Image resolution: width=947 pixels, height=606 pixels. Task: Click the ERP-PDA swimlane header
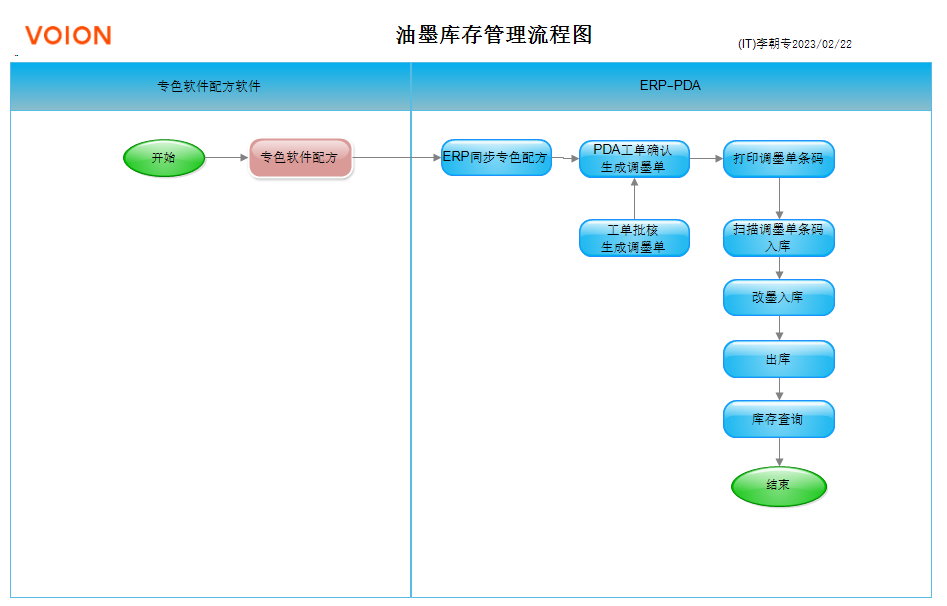coord(671,86)
